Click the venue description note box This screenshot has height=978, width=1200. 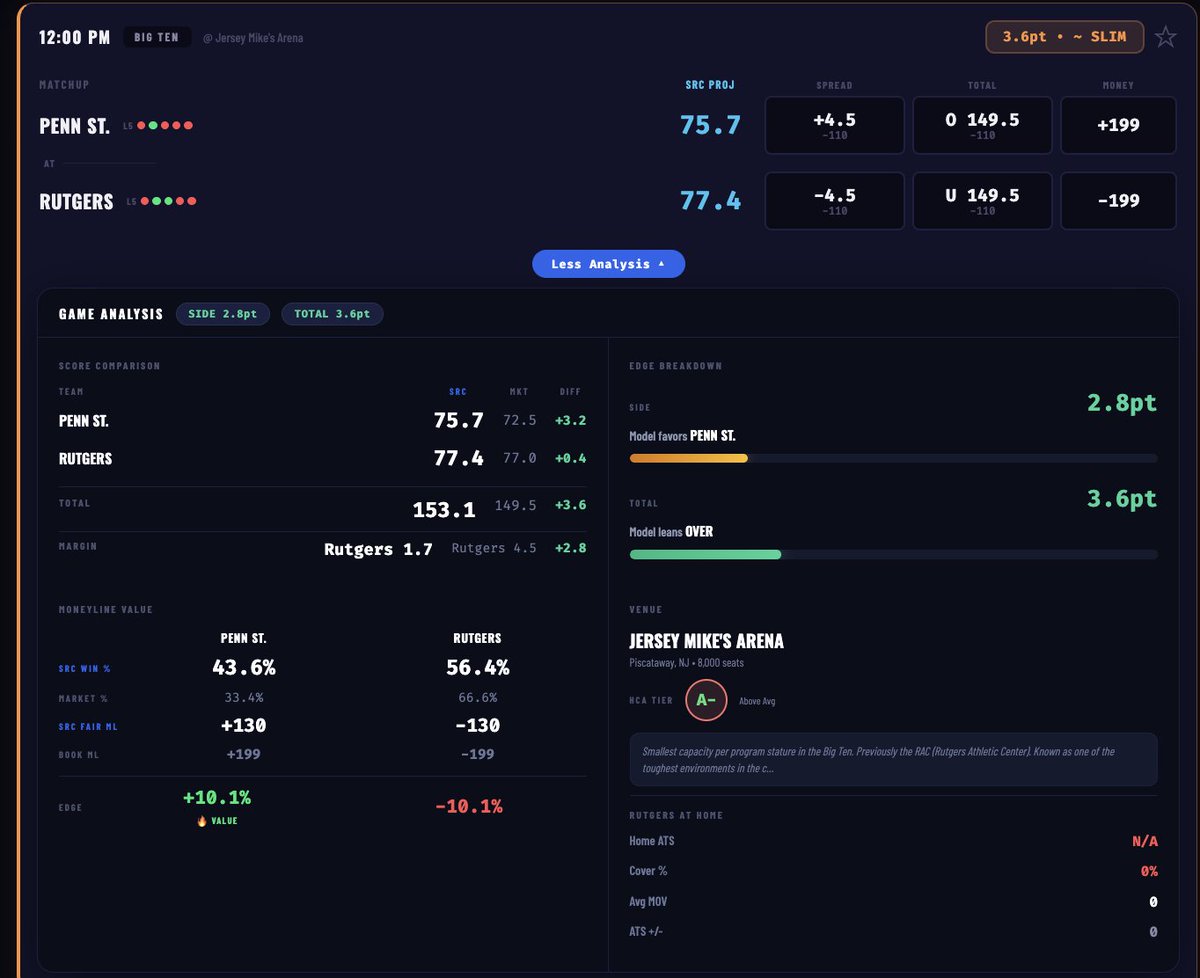893,759
